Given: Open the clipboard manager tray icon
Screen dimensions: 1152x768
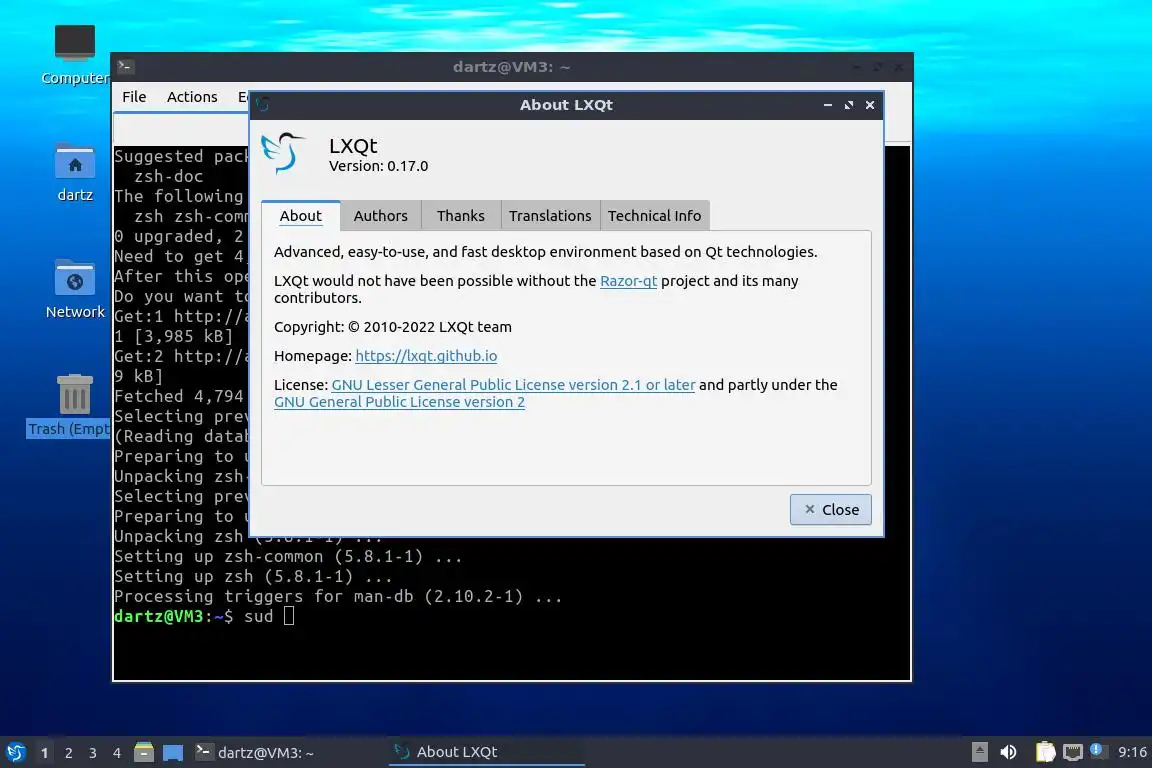Looking at the screenshot, I should click(x=1045, y=752).
